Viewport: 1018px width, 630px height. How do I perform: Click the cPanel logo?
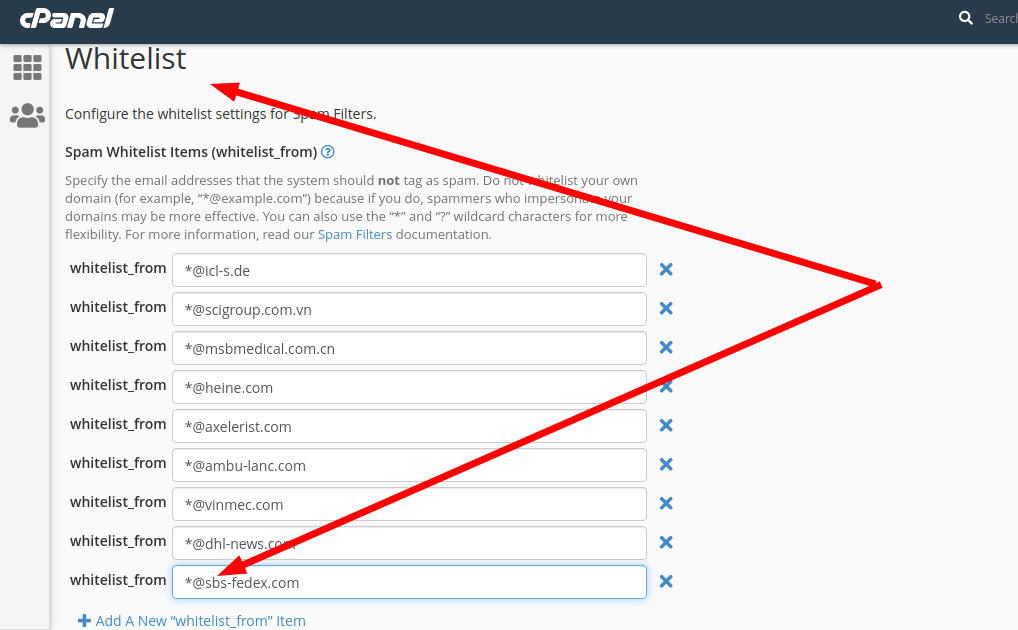coord(67,18)
